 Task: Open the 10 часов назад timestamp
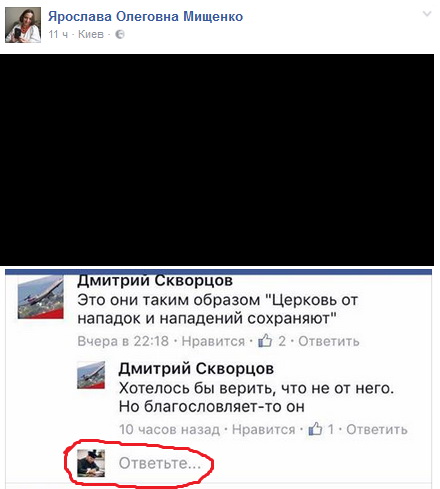(169, 429)
